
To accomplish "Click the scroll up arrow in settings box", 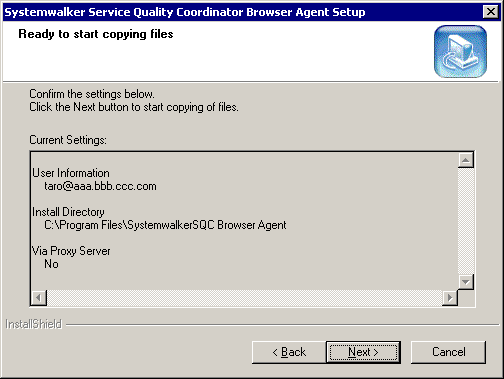I will tap(466, 160).
